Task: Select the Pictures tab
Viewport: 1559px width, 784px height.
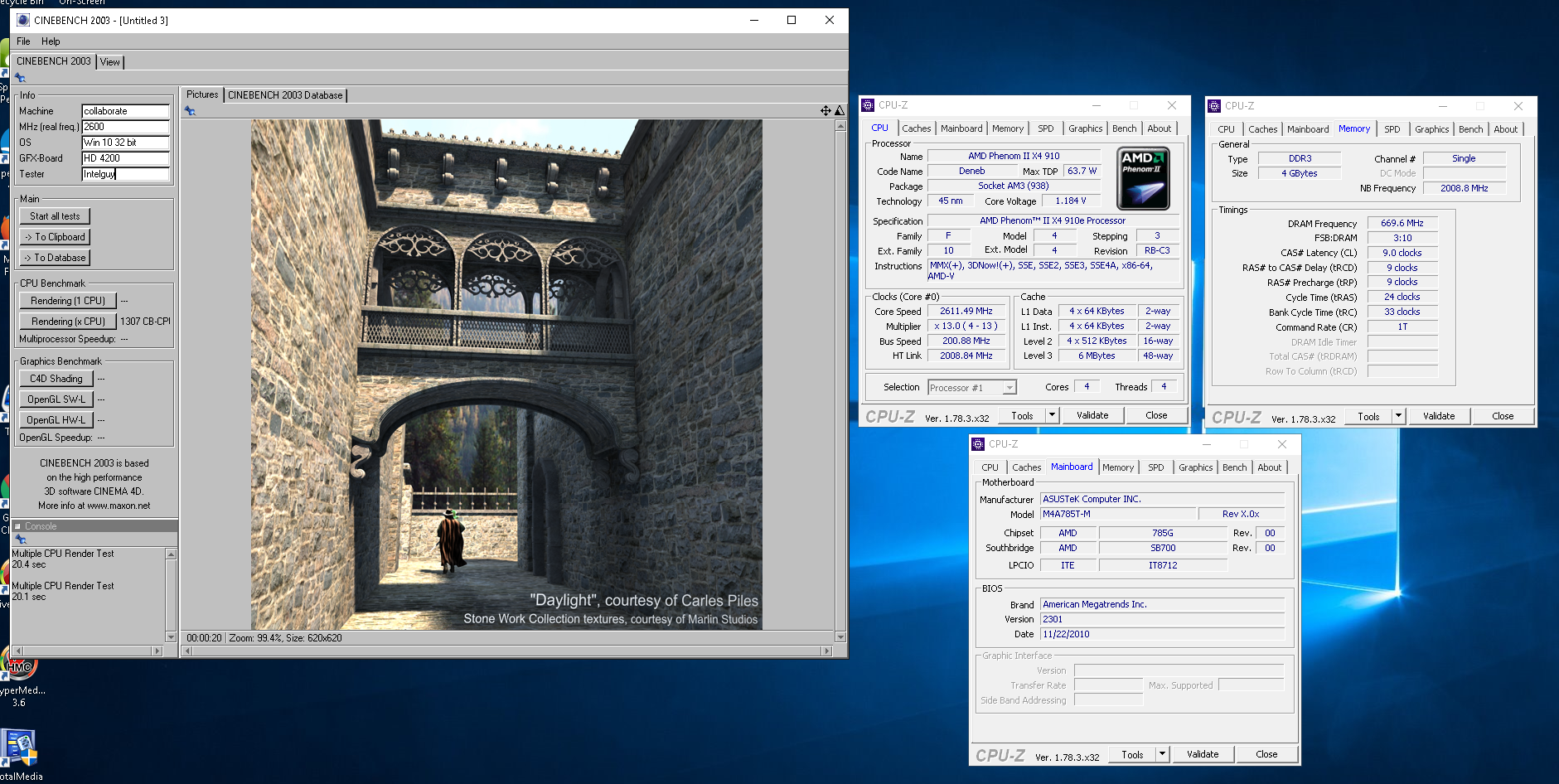Action: [x=202, y=94]
